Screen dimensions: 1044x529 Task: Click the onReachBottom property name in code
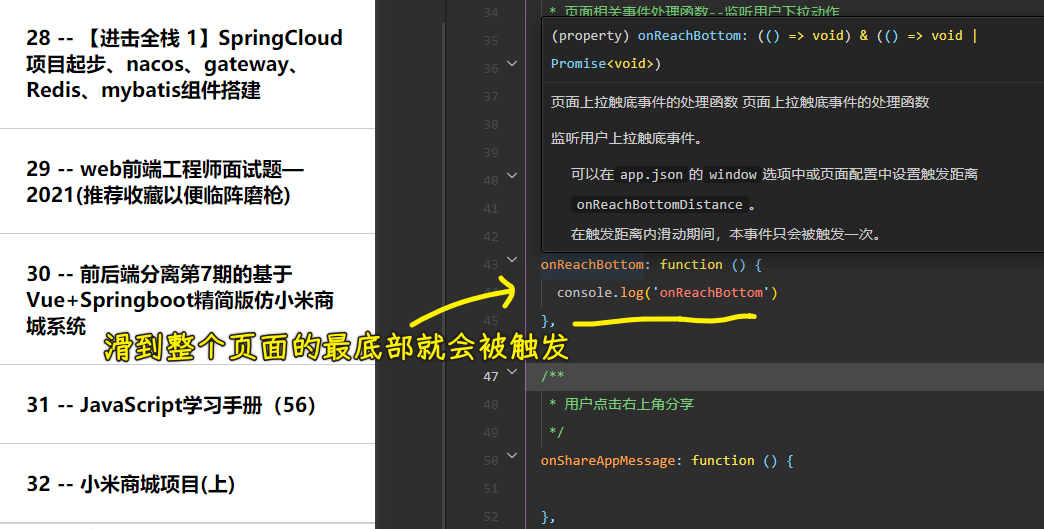click(592, 265)
